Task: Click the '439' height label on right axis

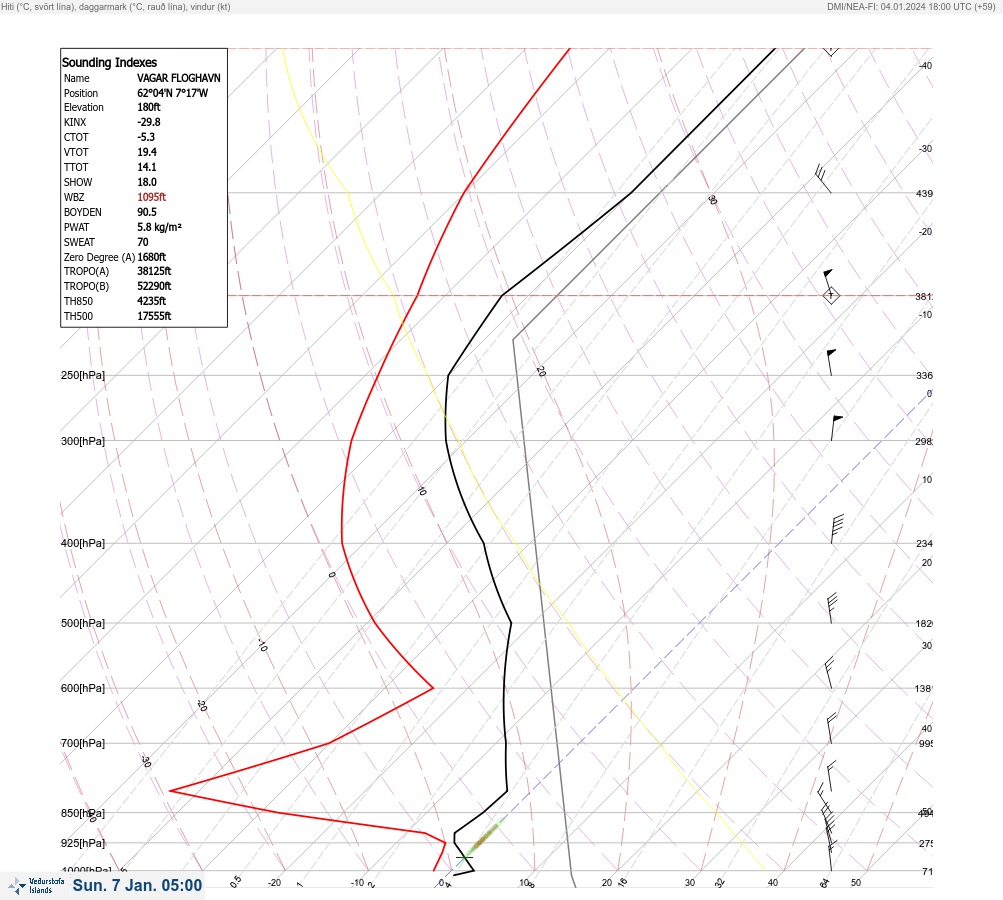Action: (924, 193)
